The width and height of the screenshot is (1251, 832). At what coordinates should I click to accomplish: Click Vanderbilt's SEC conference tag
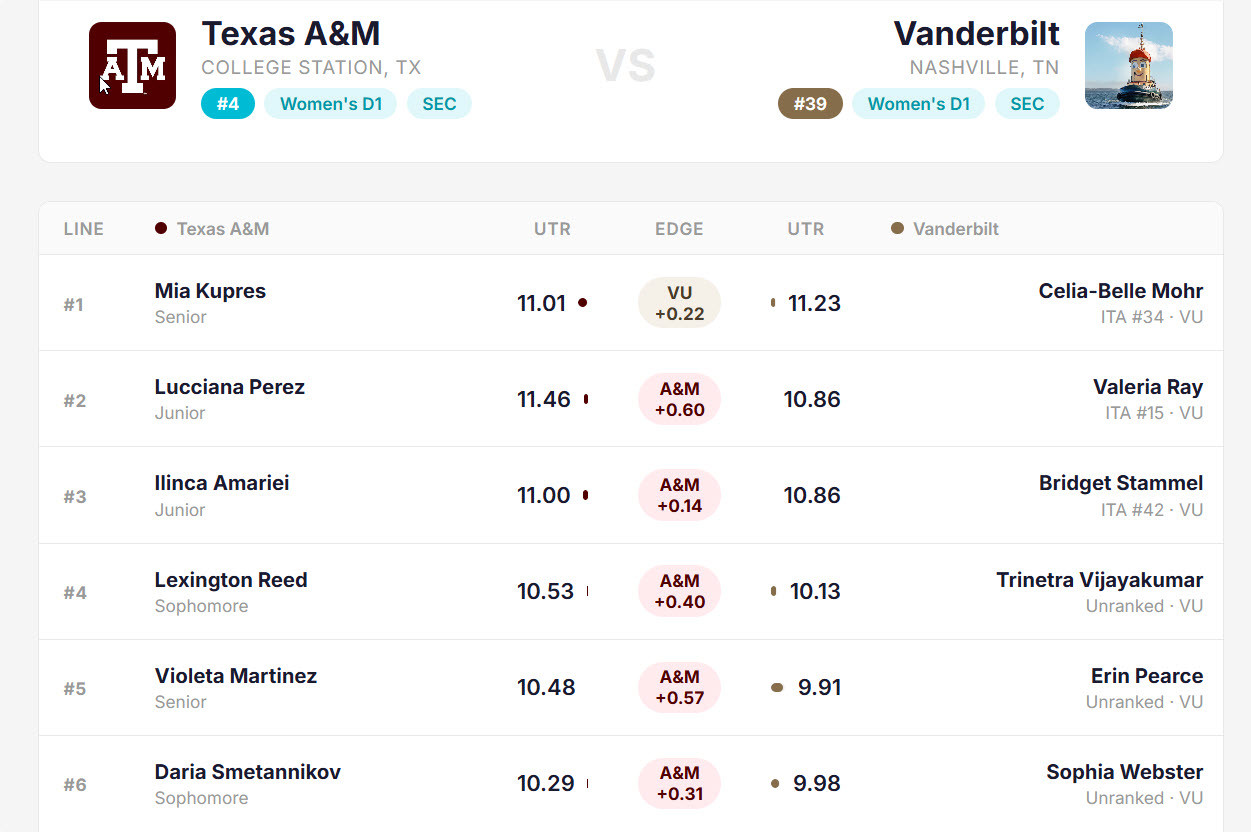pos(1027,104)
